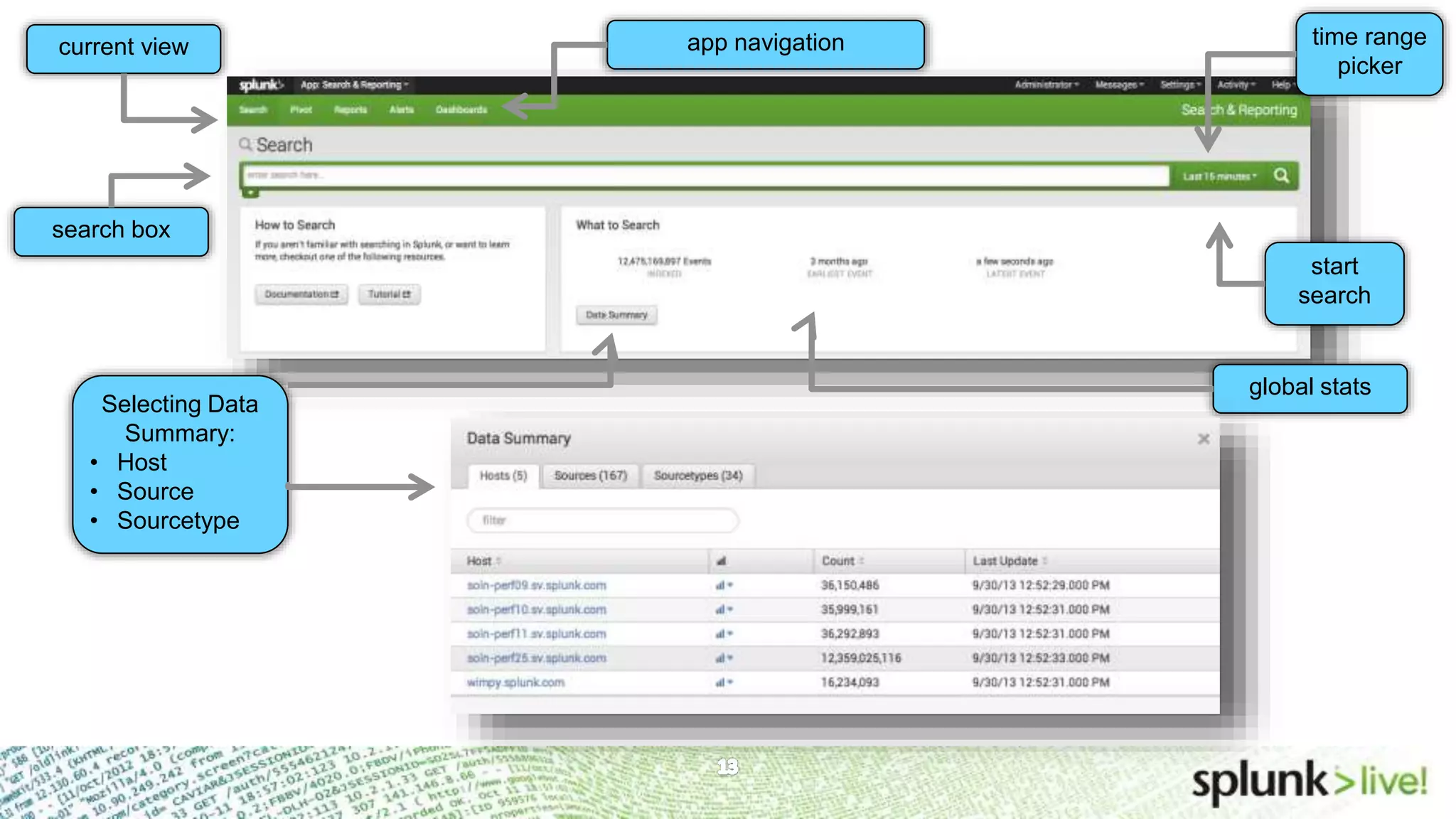
Task: Switch to the Pivot tab
Action: point(301,109)
